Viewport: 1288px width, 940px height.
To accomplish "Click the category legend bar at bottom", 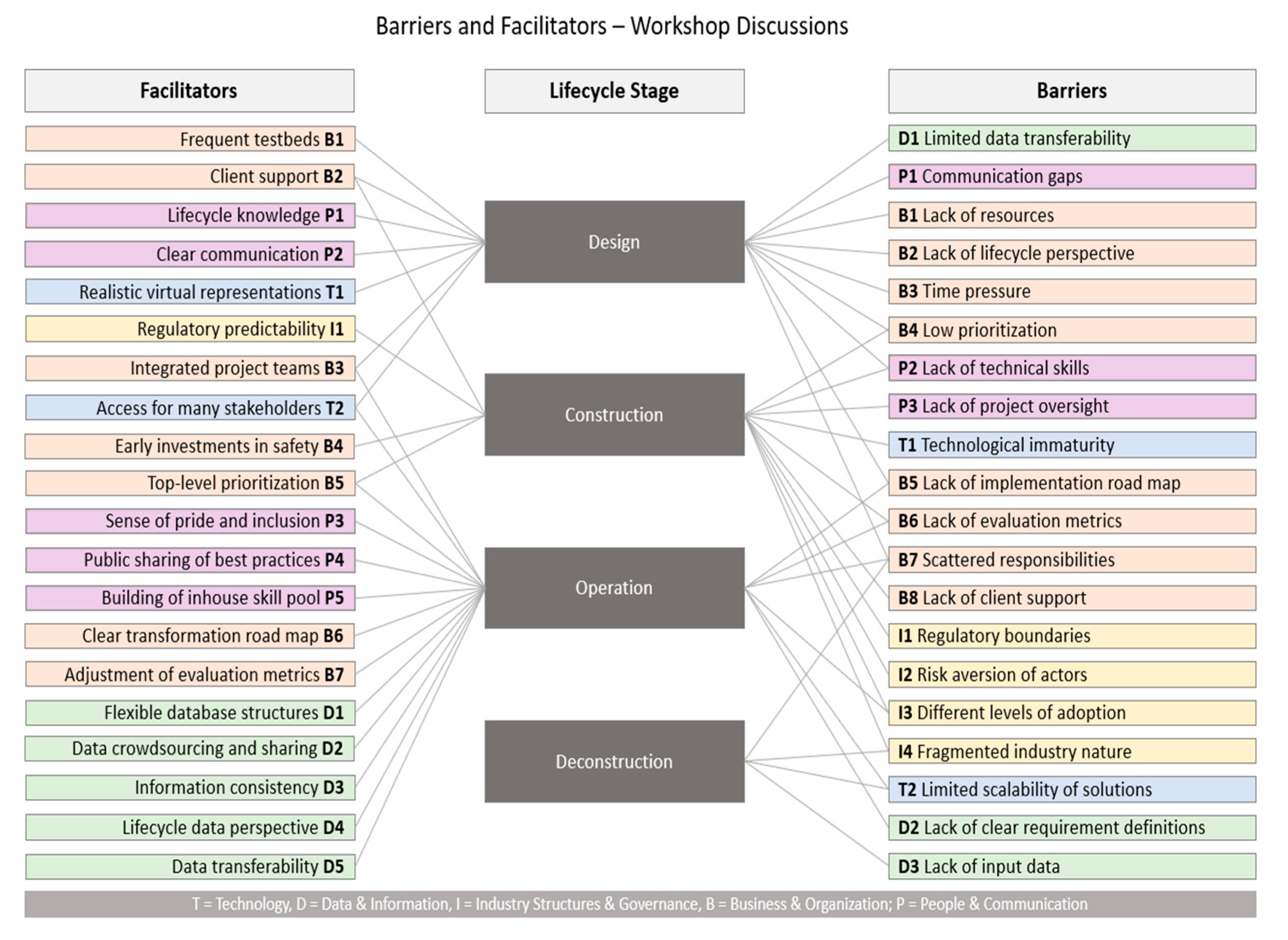I will pyautogui.click(x=639, y=904).
